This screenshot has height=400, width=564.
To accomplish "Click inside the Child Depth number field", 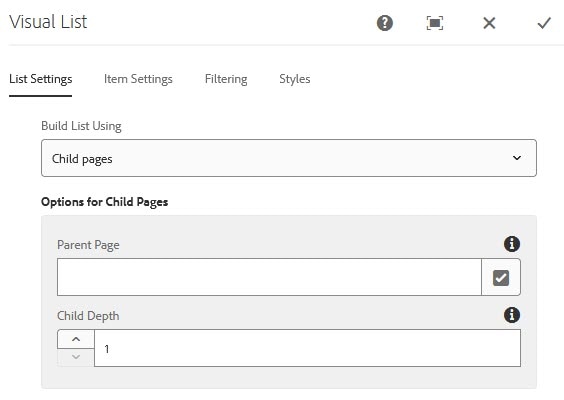I will (x=307, y=348).
